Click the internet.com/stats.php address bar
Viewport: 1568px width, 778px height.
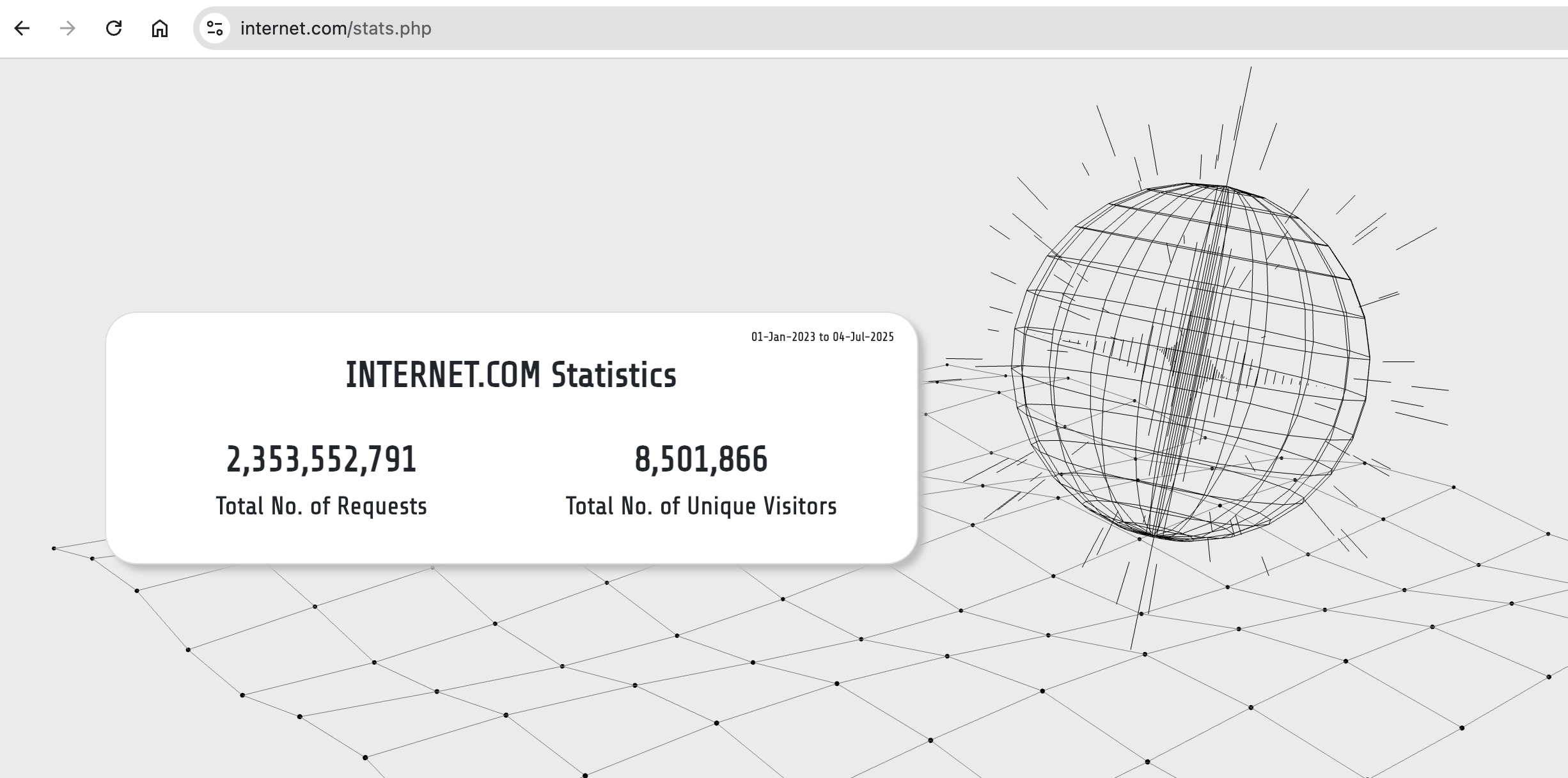336,28
